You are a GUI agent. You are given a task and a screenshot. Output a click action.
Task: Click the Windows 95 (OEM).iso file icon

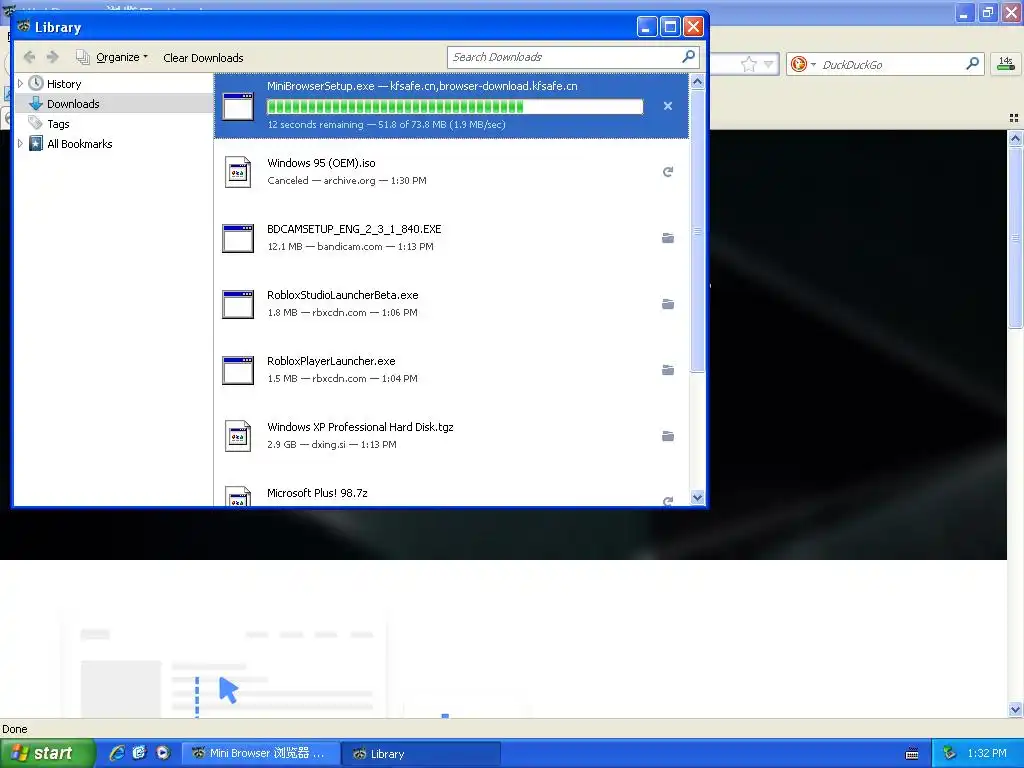(x=238, y=172)
